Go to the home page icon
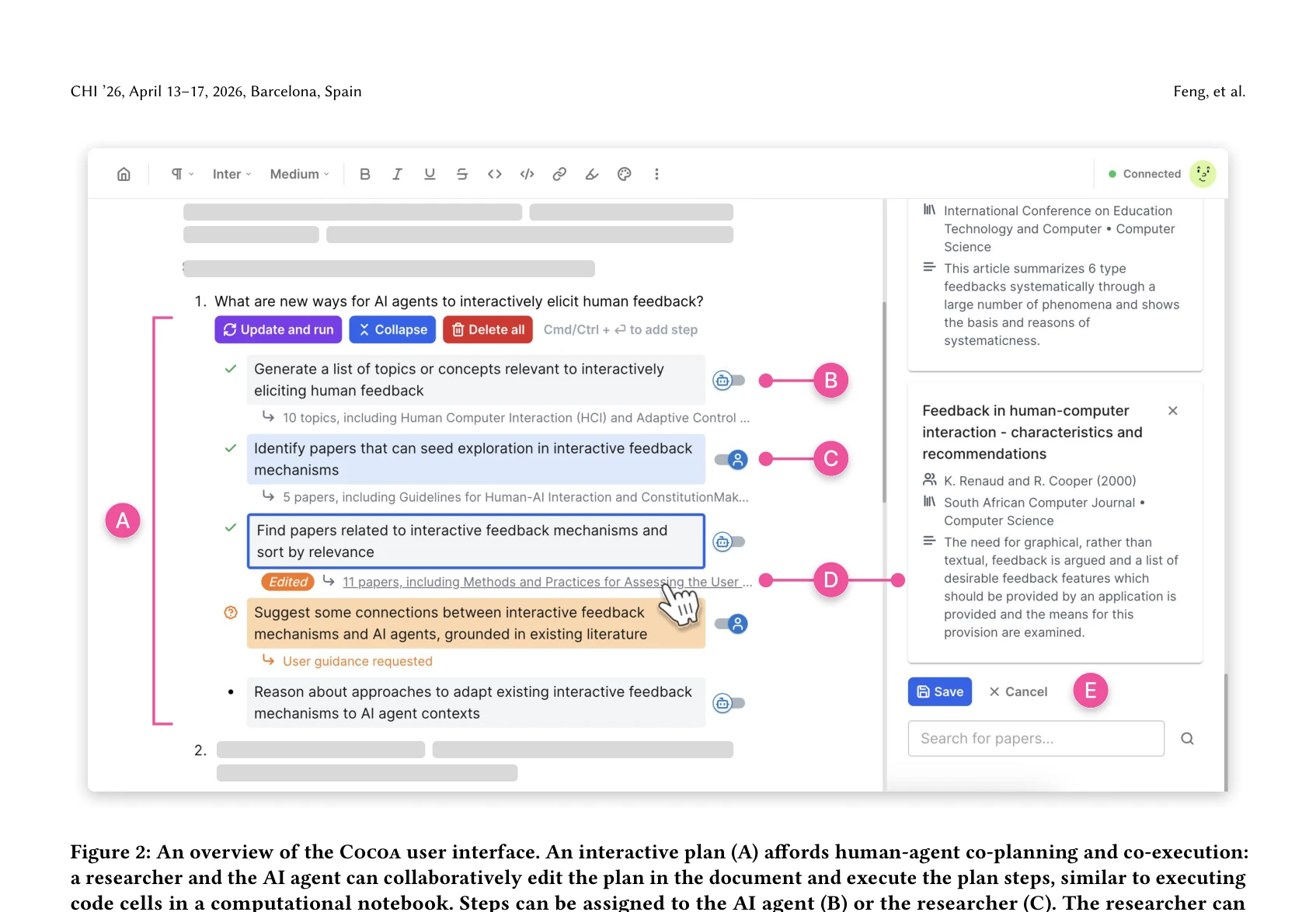The width and height of the screenshot is (1316, 912). (124, 174)
